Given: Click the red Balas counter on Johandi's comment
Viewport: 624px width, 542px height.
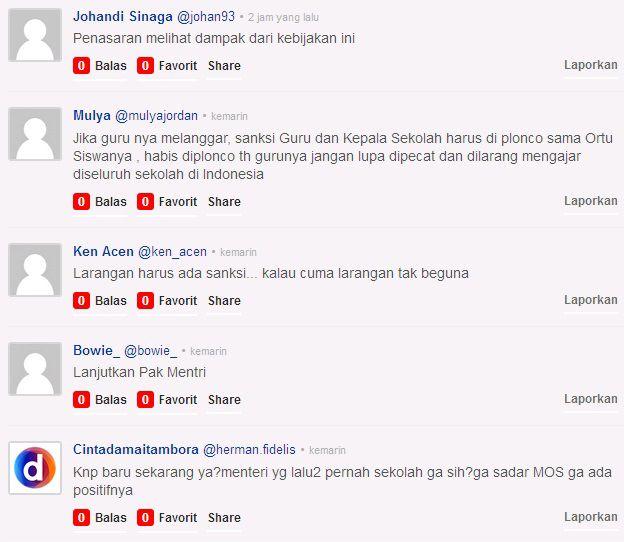Looking at the screenshot, I should [x=81, y=66].
